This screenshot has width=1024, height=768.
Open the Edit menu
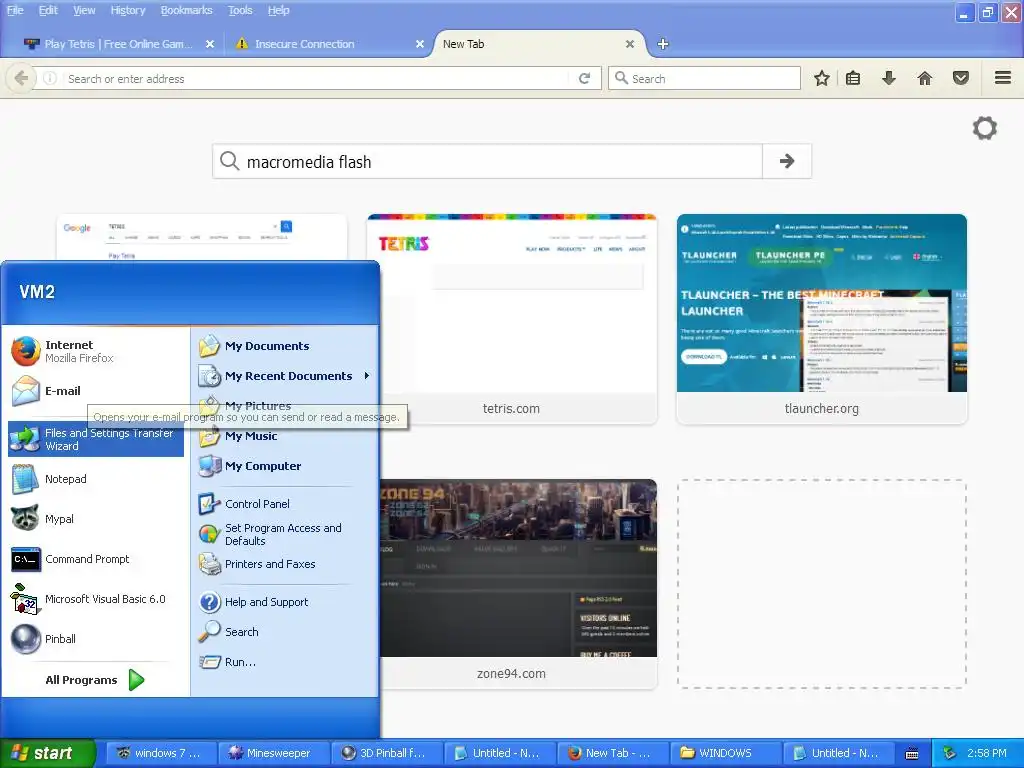point(48,10)
